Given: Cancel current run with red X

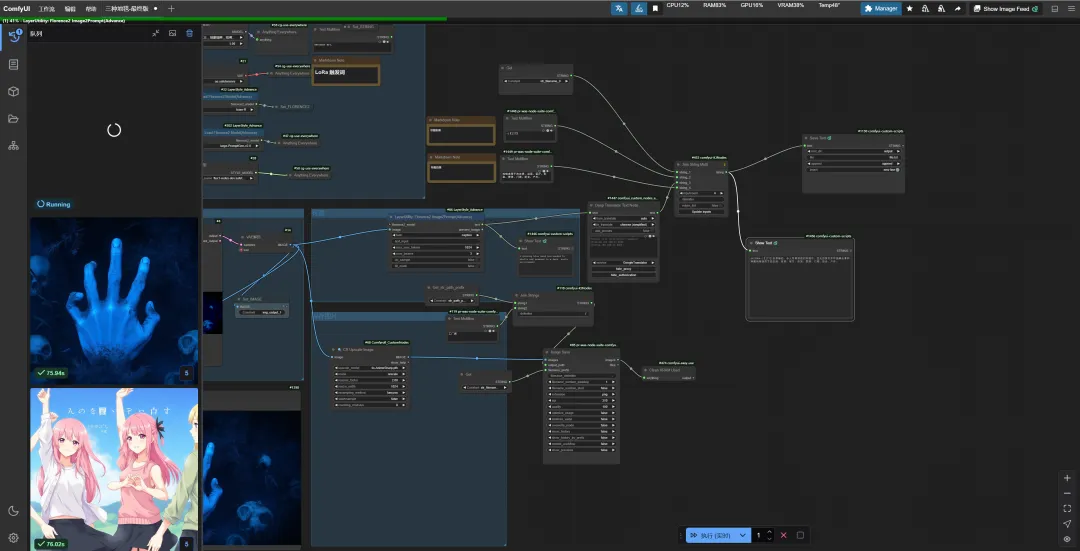Looking at the screenshot, I should 784,535.
